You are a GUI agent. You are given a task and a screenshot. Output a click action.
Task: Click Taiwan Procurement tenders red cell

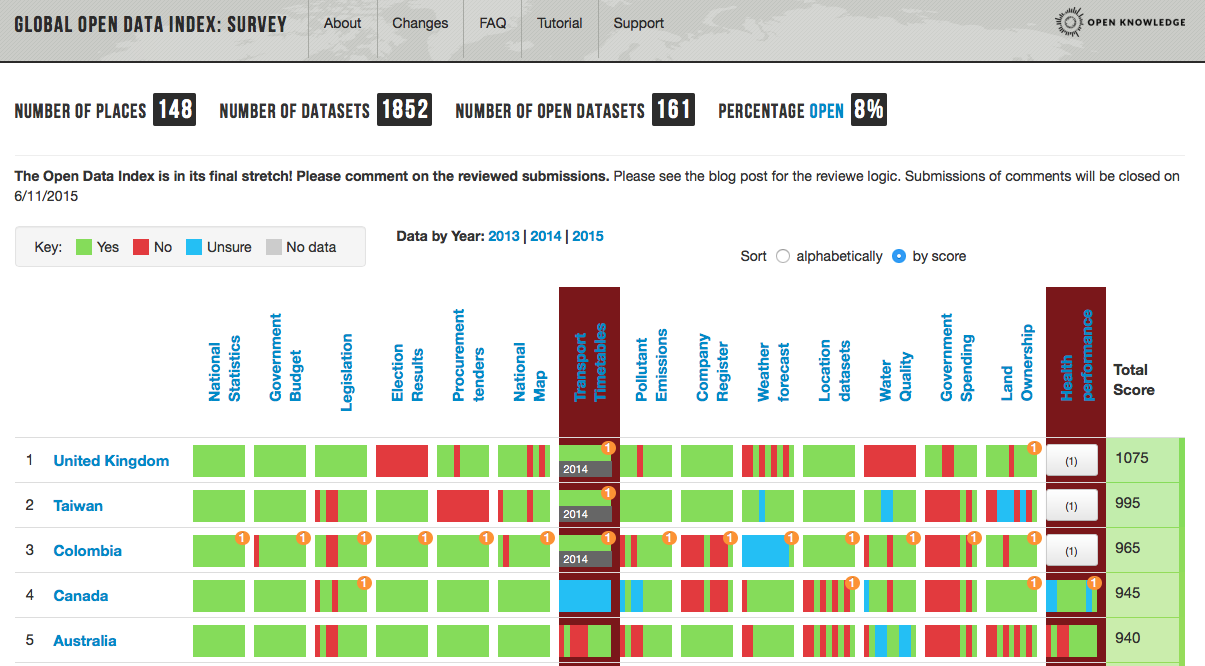click(x=463, y=506)
